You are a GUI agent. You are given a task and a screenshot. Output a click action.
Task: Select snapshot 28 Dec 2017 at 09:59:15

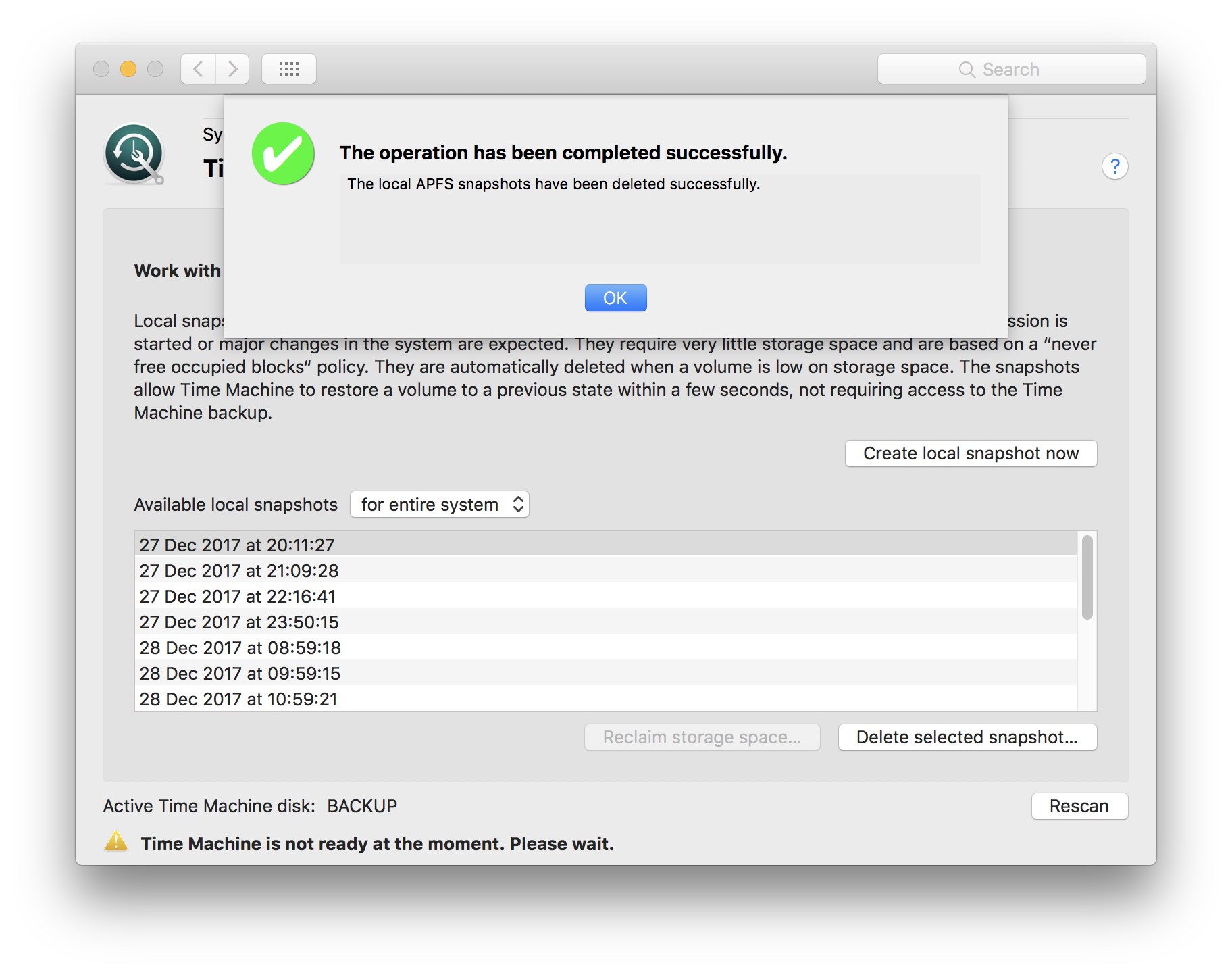coord(605,673)
